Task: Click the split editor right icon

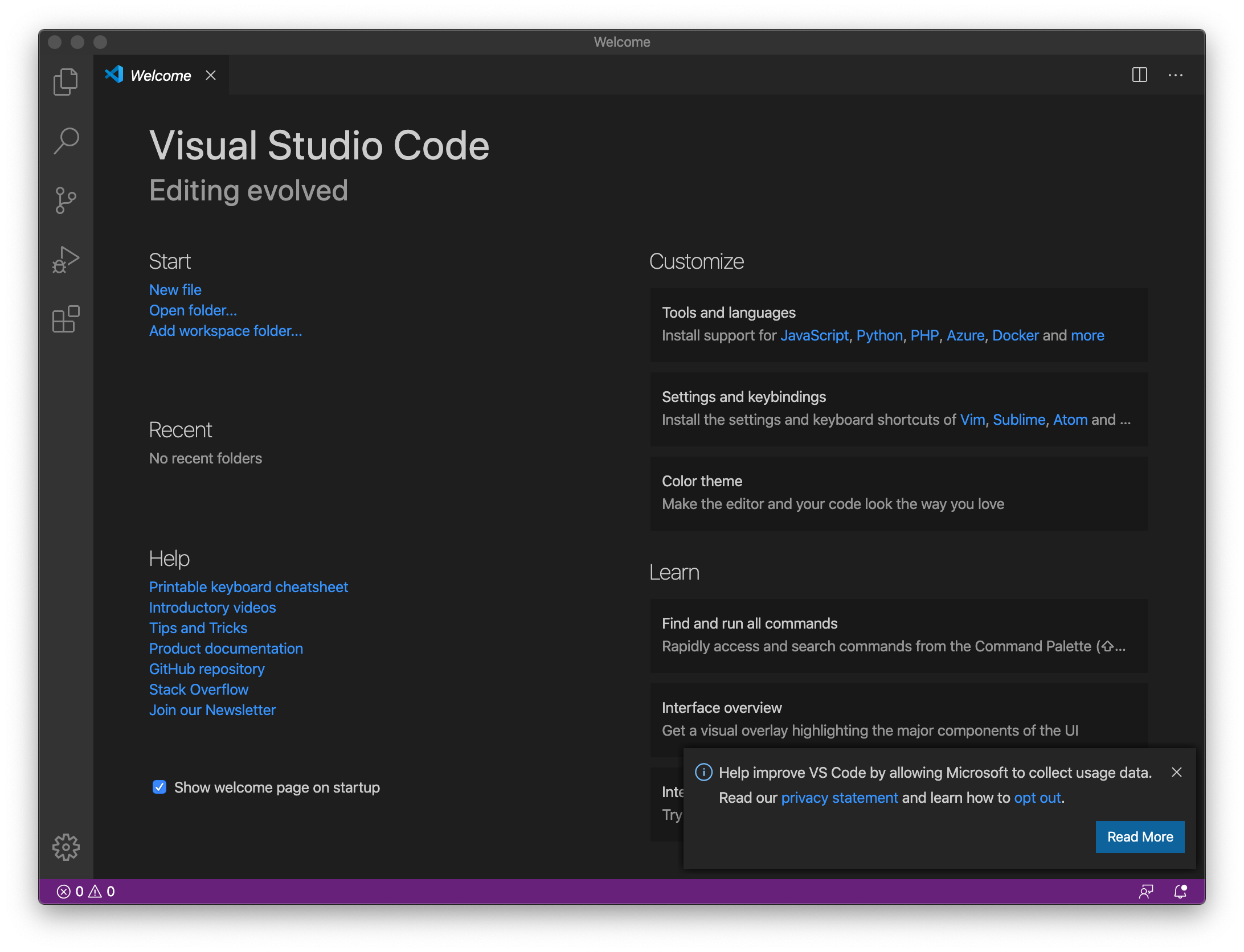Action: pos(1139,75)
